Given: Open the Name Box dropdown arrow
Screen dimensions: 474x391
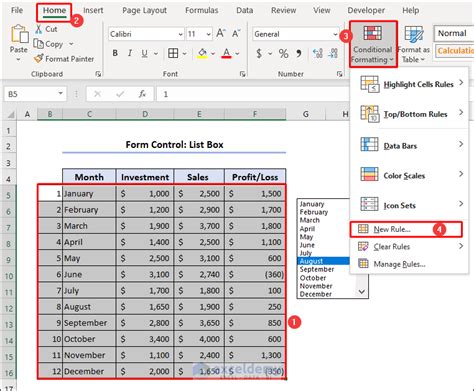Looking at the screenshot, I should click(61, 94).
